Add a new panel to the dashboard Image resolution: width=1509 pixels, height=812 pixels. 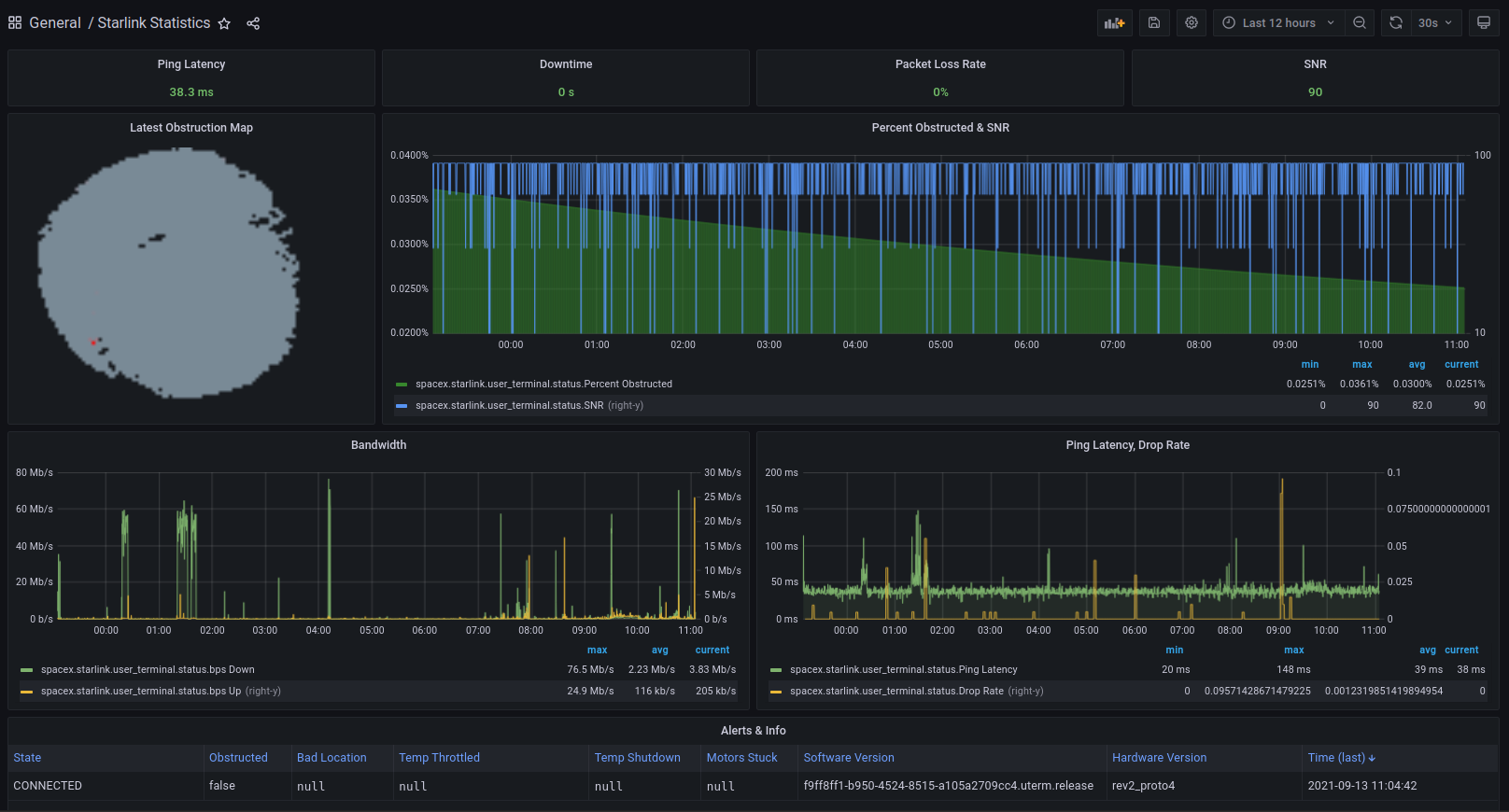pyautogui.click(x=1115, y=23)
